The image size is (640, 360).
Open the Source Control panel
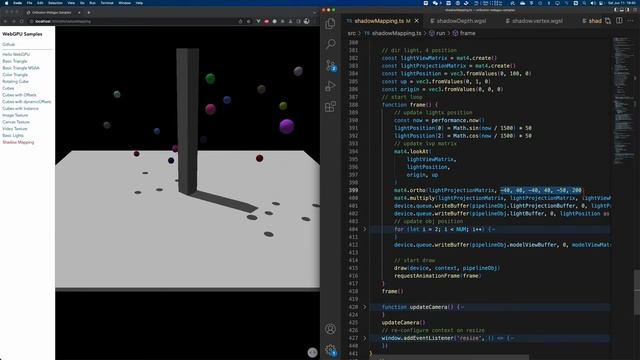tap(331, 65)
